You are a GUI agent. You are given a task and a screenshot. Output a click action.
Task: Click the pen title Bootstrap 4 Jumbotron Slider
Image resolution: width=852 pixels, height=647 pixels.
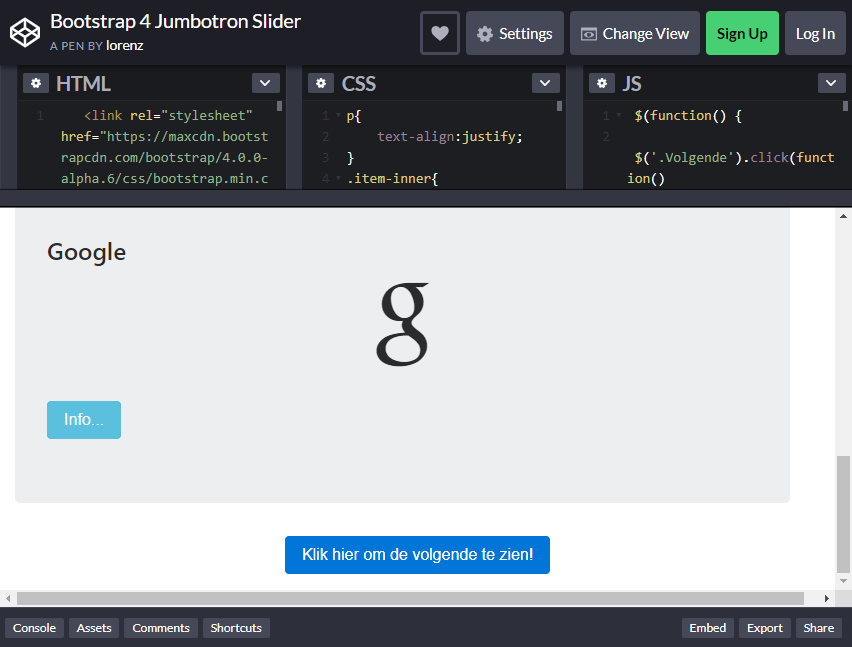176,22
